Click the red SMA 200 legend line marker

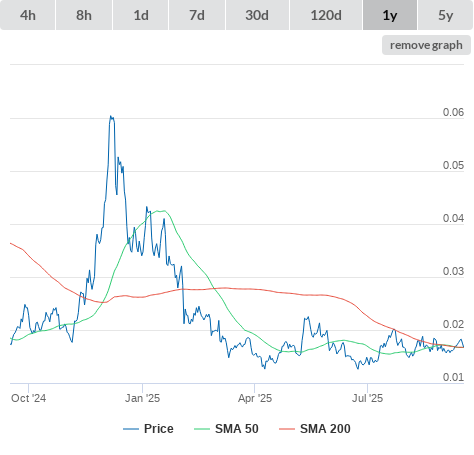[287, 429]
